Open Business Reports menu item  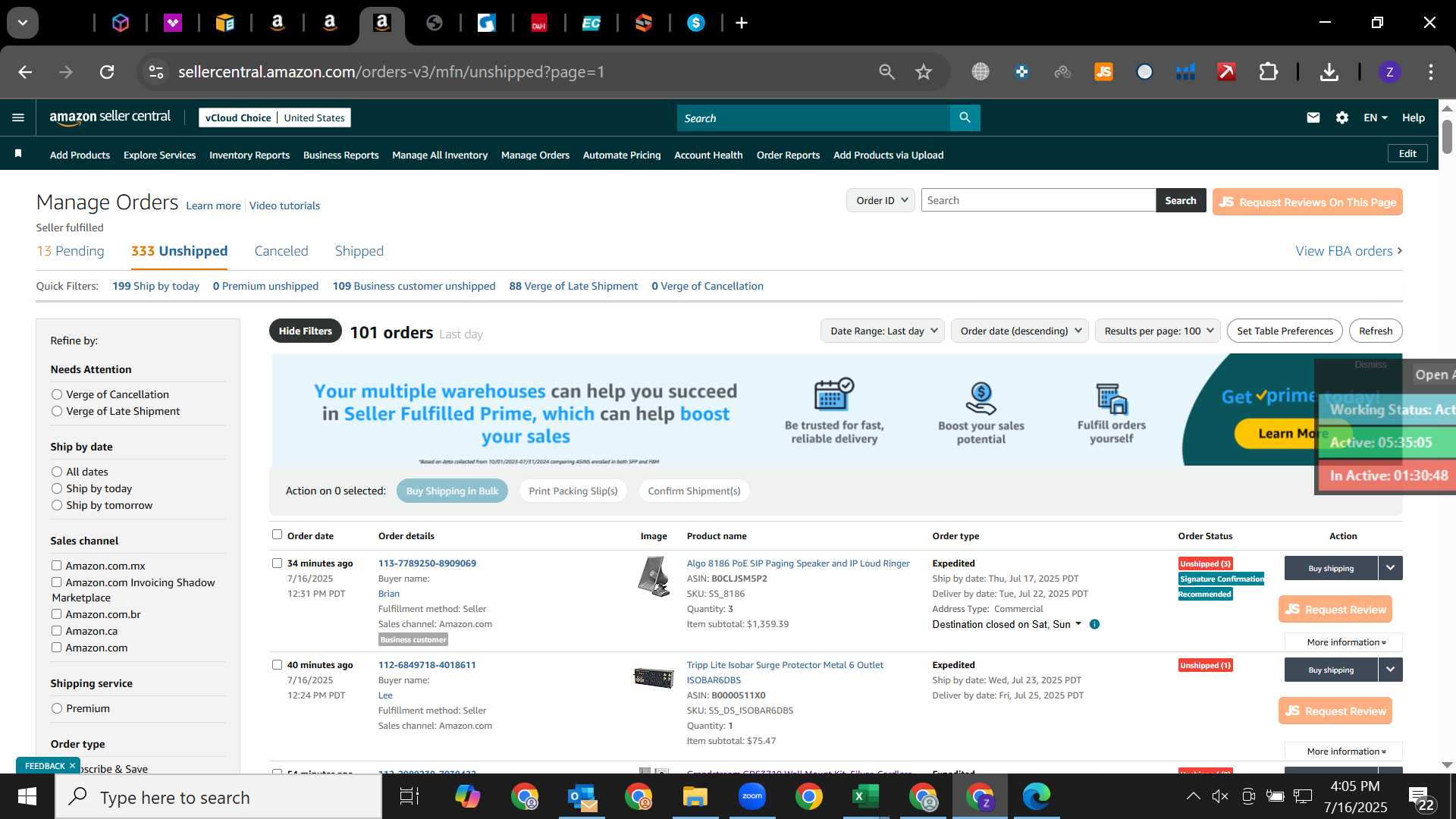pyautogui.click(x=340, y=155)
